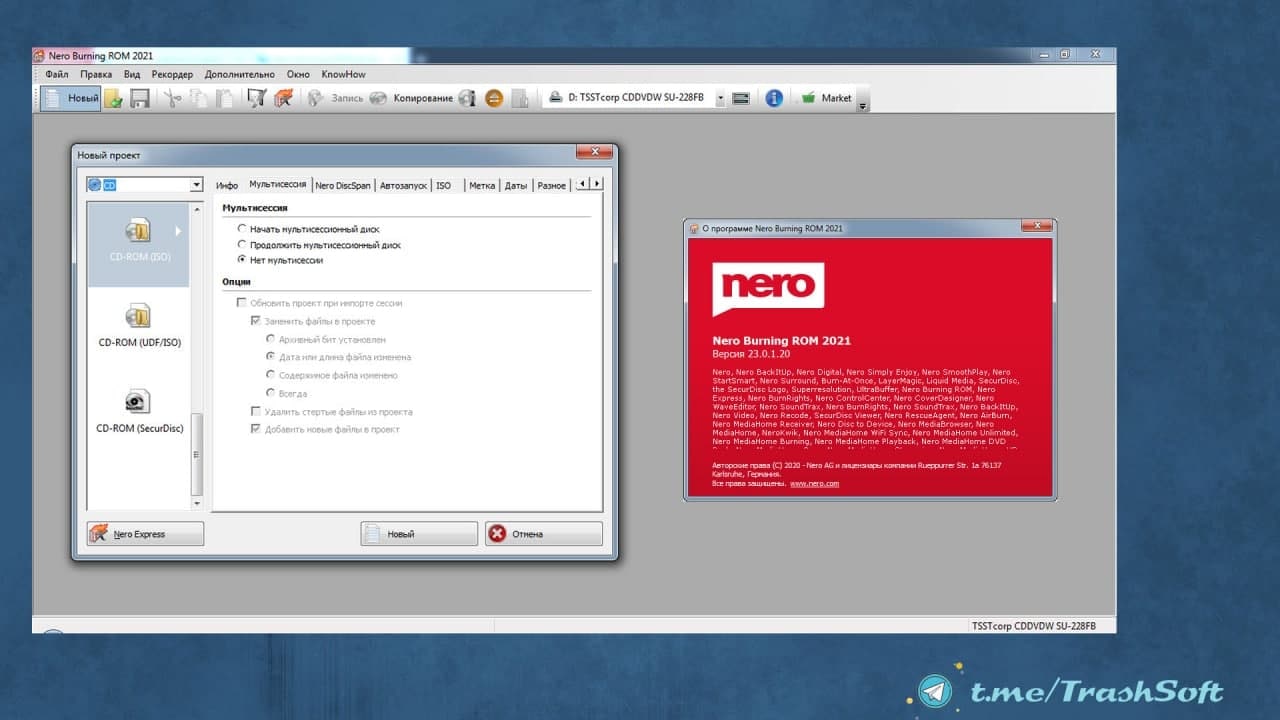Viewport: 1280px width, 720px height.
Task: Click the Open folder icon in toolbar
Action: (x=114, y=98)
